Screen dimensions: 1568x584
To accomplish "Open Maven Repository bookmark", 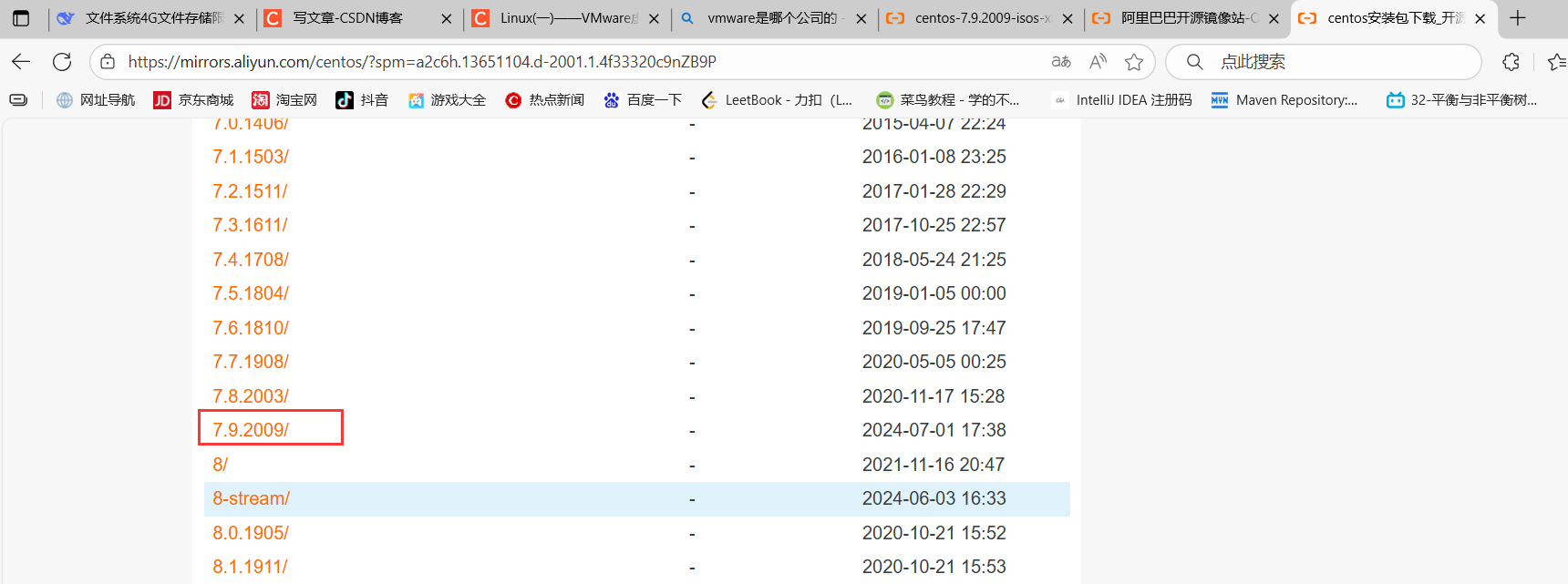I will tap(1284, 100).
